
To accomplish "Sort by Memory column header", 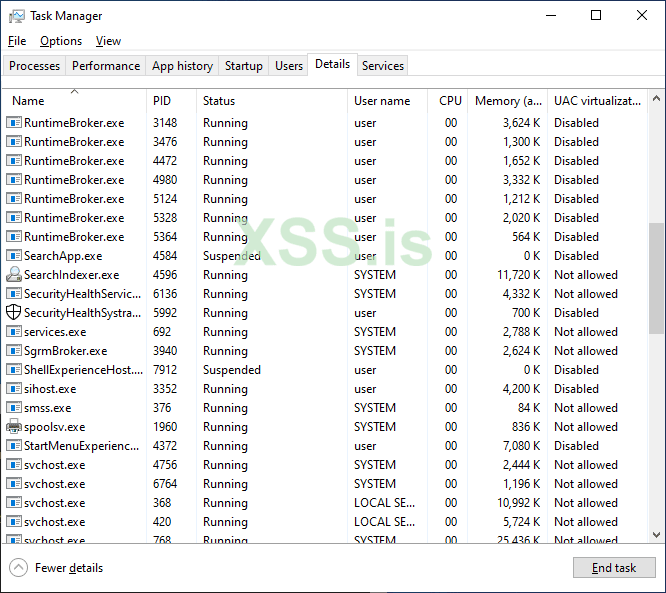I will point(508,101).
